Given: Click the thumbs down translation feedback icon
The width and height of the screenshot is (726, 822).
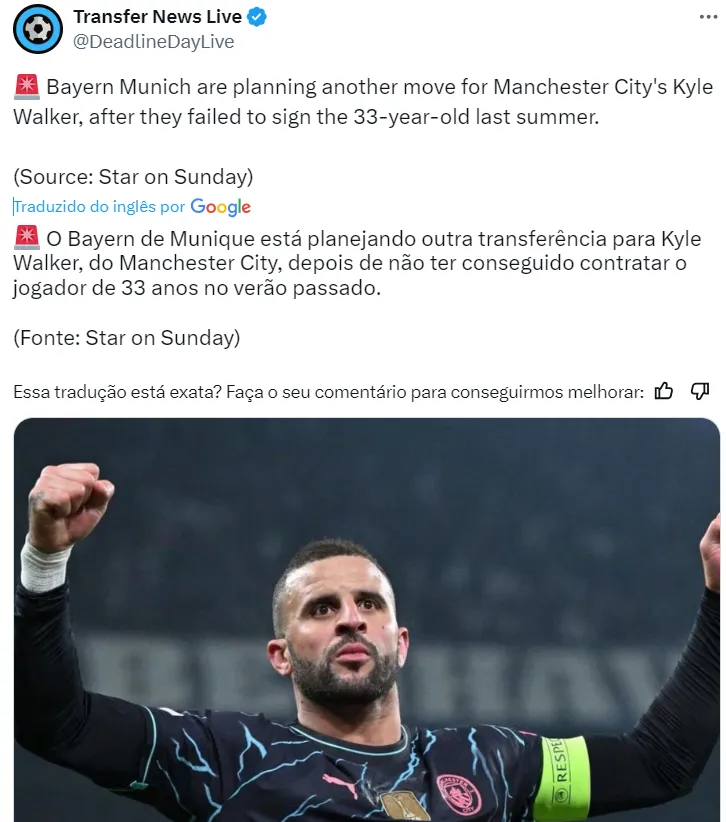Looking at the screenshot, I should [x=700, y=391].
